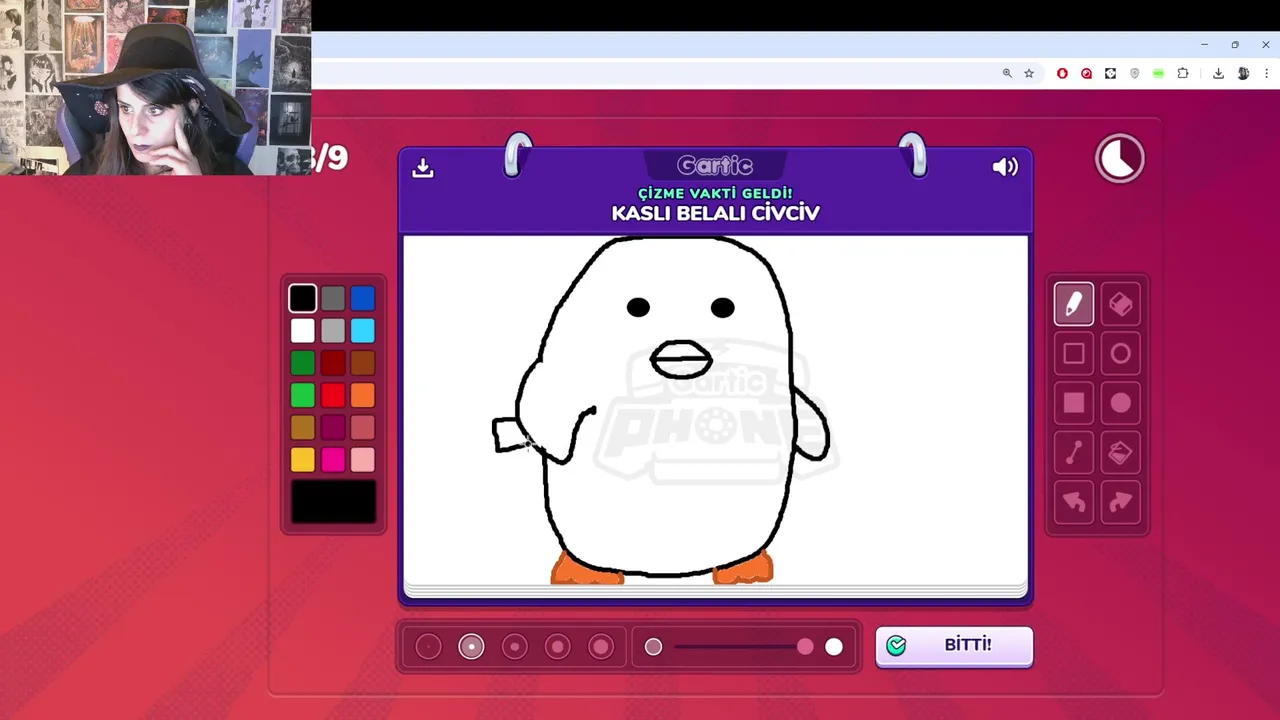1280x720 pixels.
Task: Pick the light gray color swatch
Action: (333, 330)
